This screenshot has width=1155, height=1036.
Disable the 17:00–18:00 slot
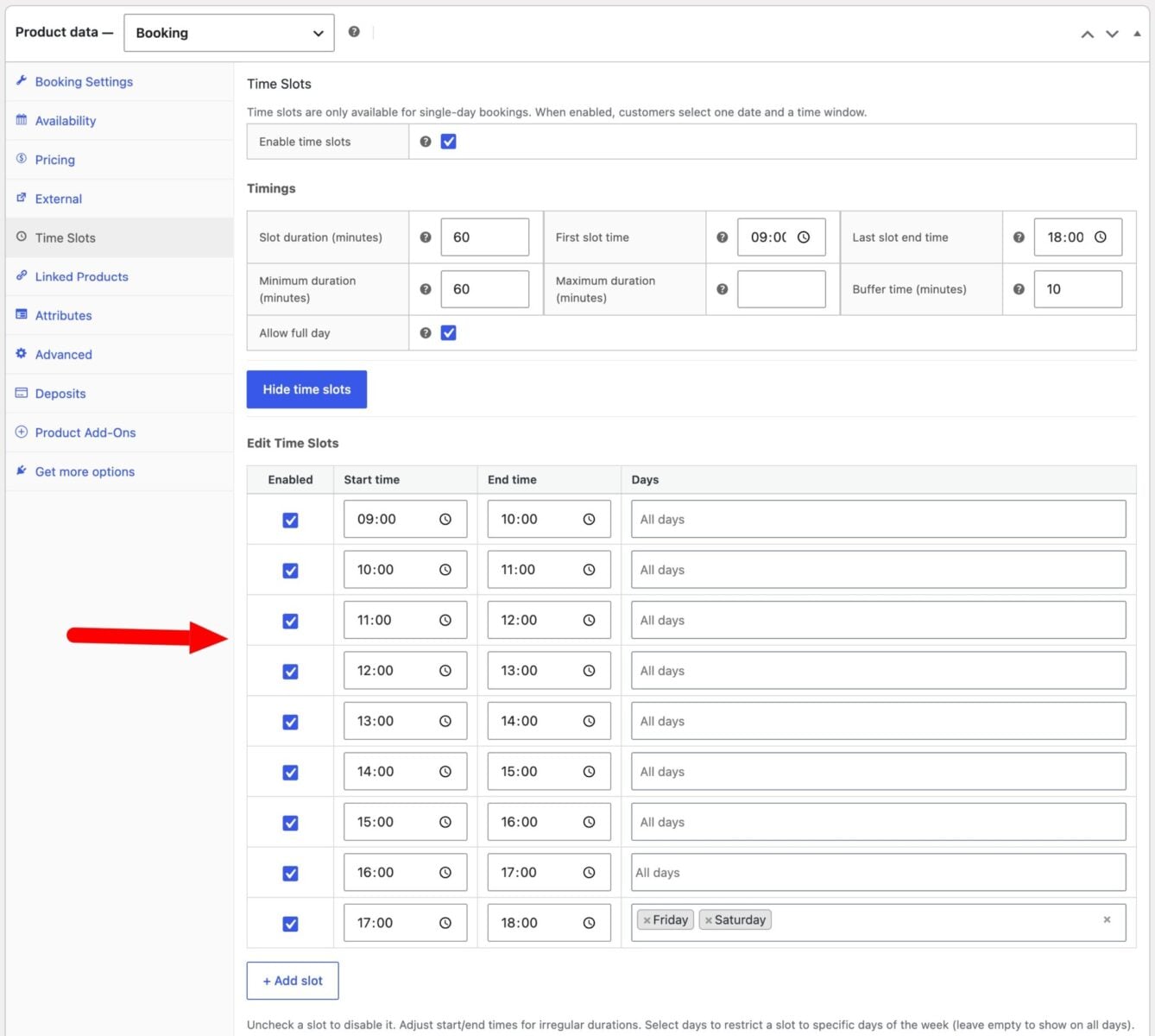pyautogui.click(x=291, y=924)
